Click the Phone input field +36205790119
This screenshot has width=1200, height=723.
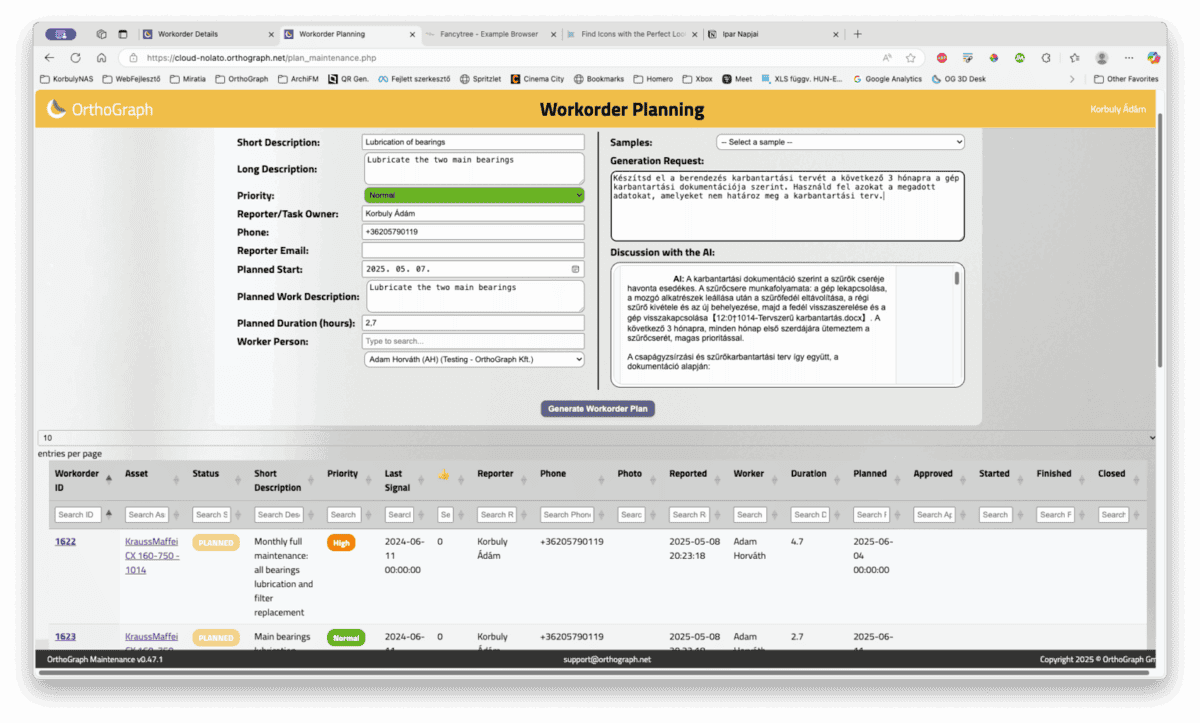coord(473,232)
